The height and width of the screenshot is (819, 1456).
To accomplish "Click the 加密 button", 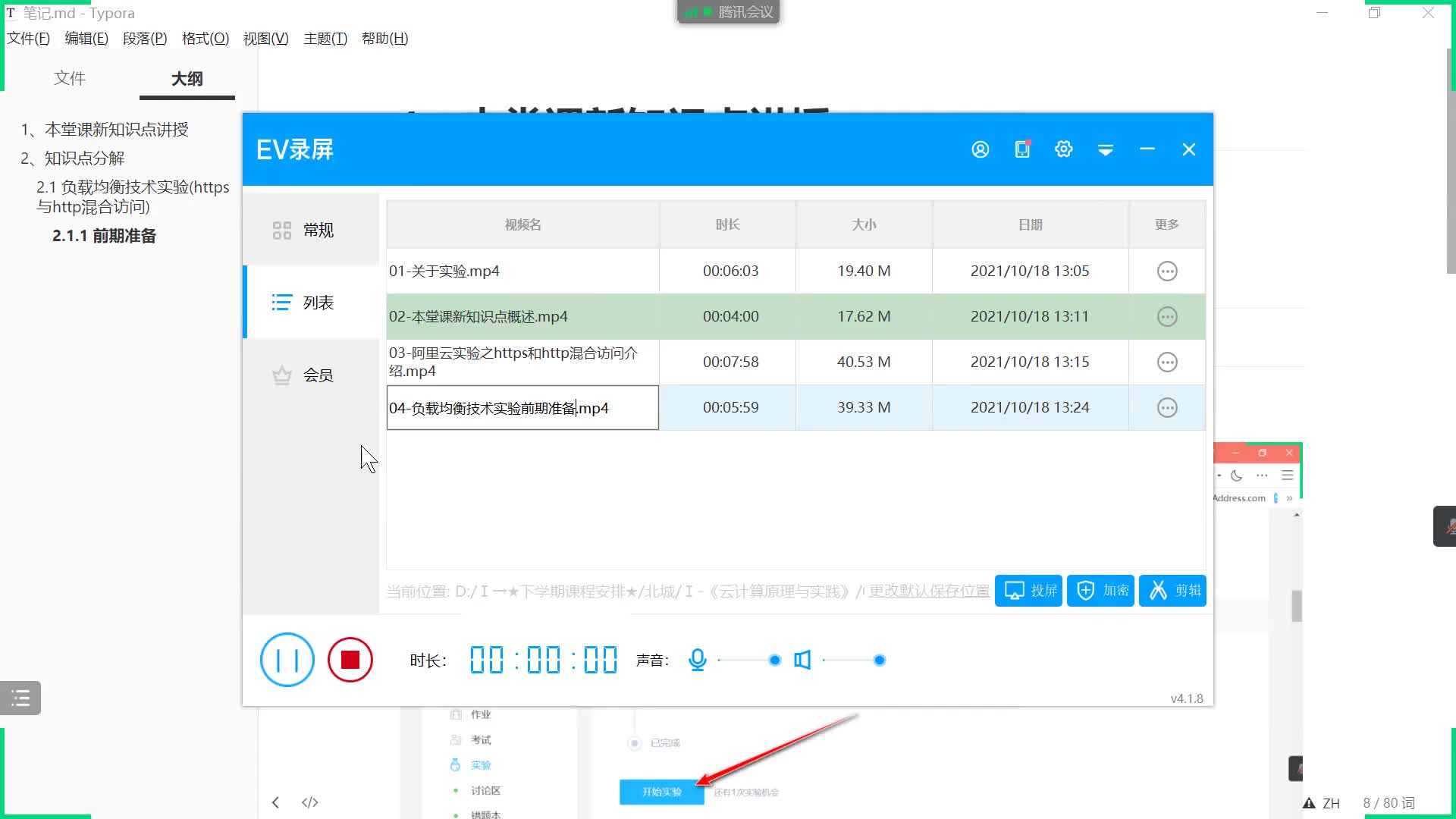I will [x=1100, y=590].
